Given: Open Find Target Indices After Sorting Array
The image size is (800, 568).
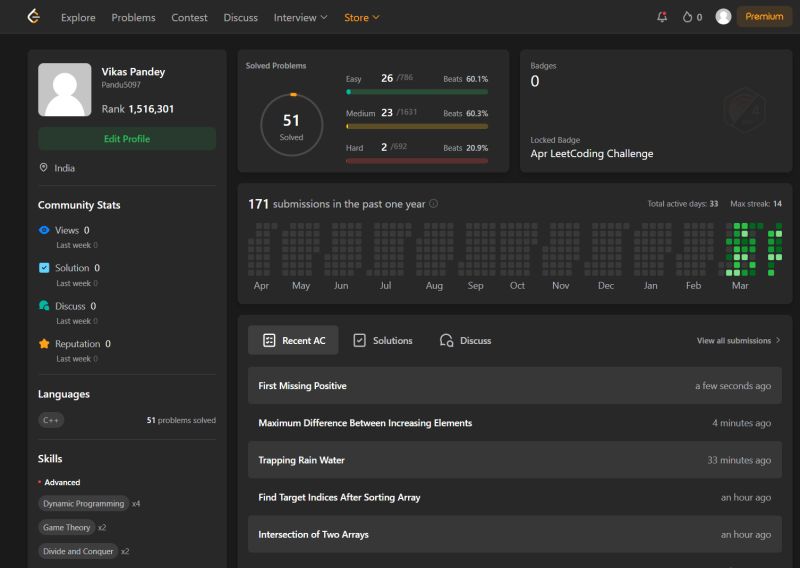Looking at the screenshot, I should 515,498.
